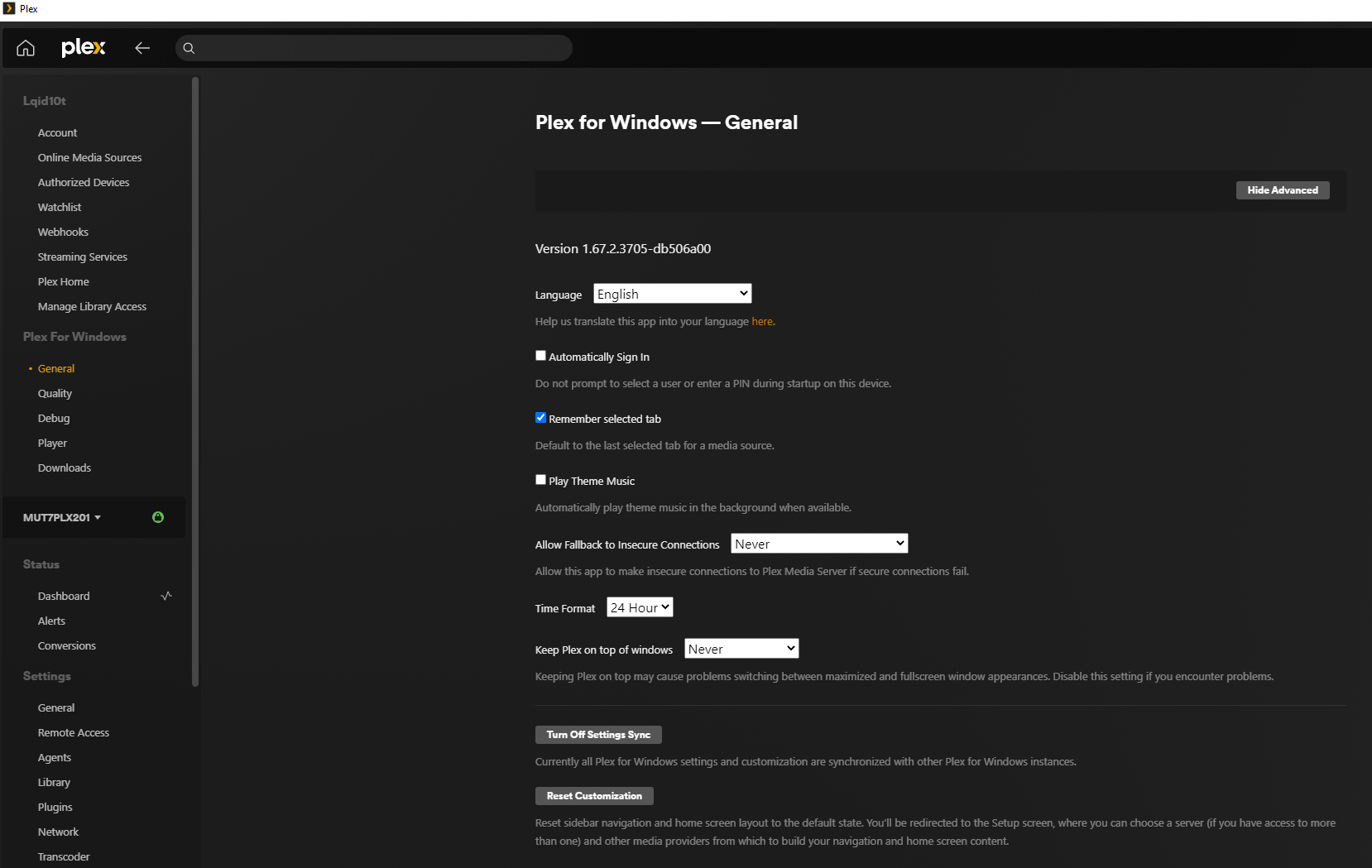Screen dimensions: 1372x868
Task: Click Version 1.67.2.3705-db506a00 text
Action: 623,248
